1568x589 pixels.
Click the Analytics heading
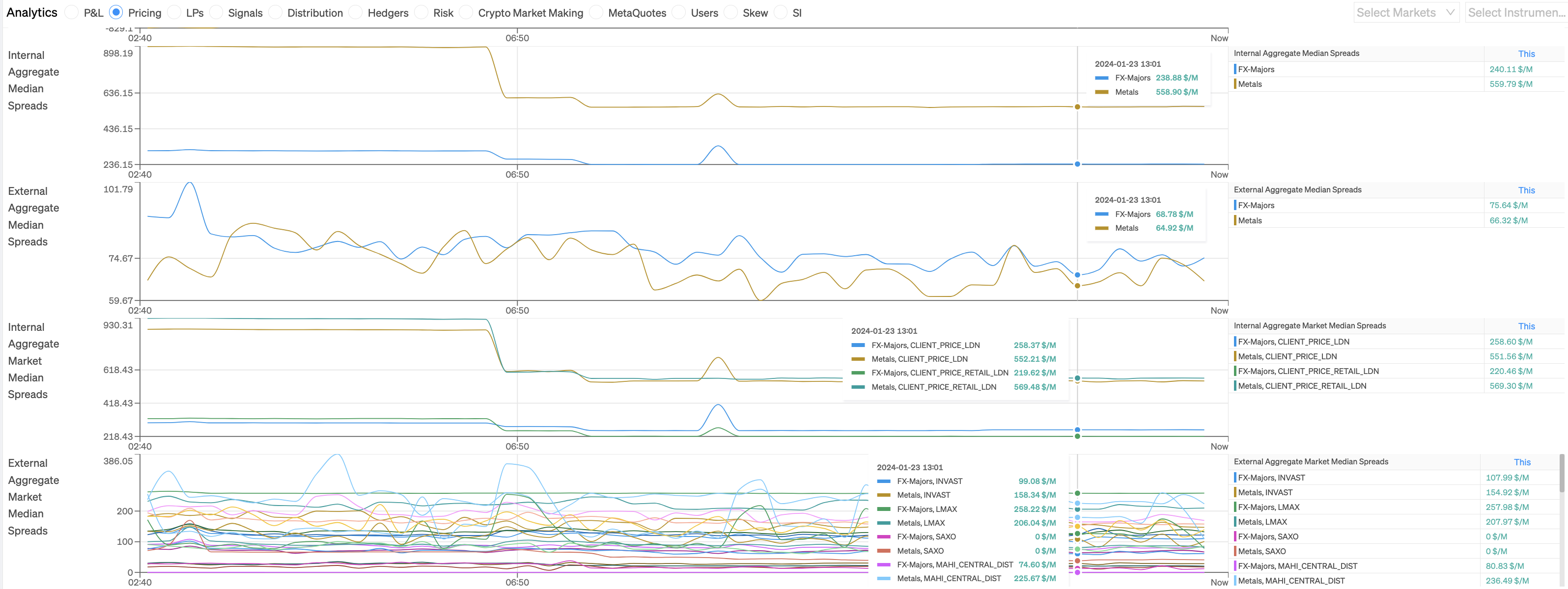coord(31,12)
